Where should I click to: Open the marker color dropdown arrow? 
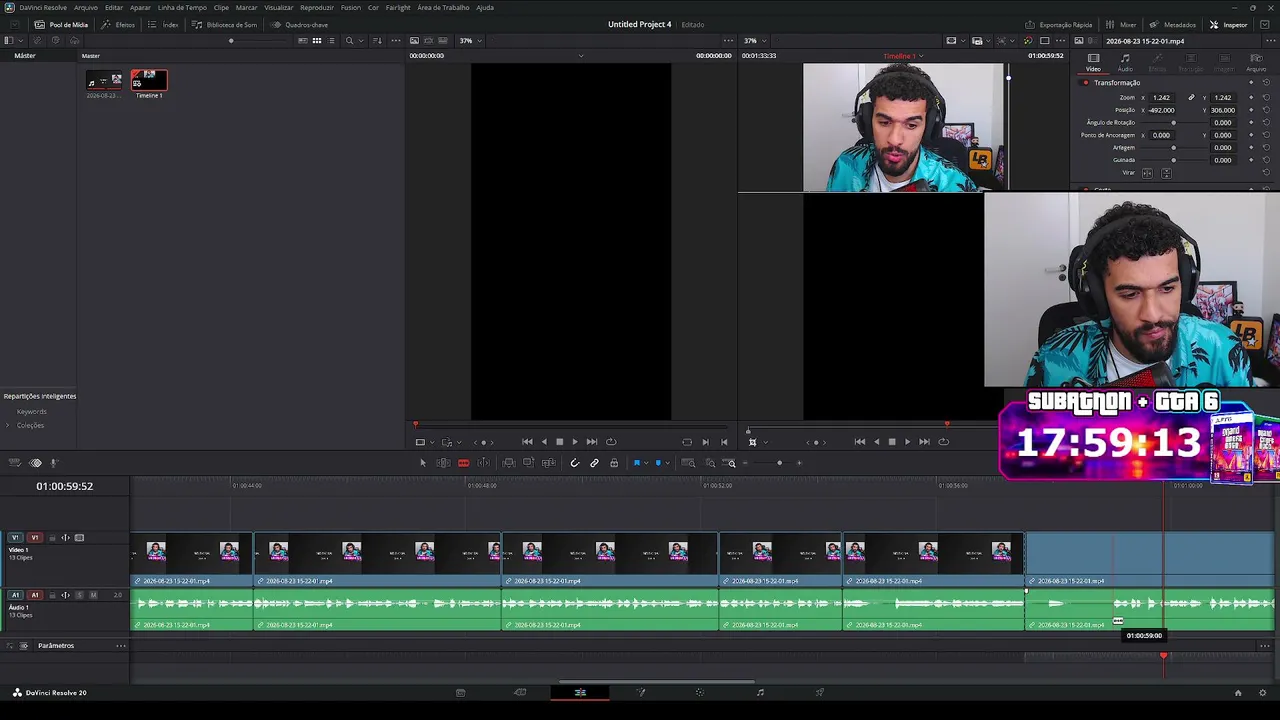pos(666,463)
